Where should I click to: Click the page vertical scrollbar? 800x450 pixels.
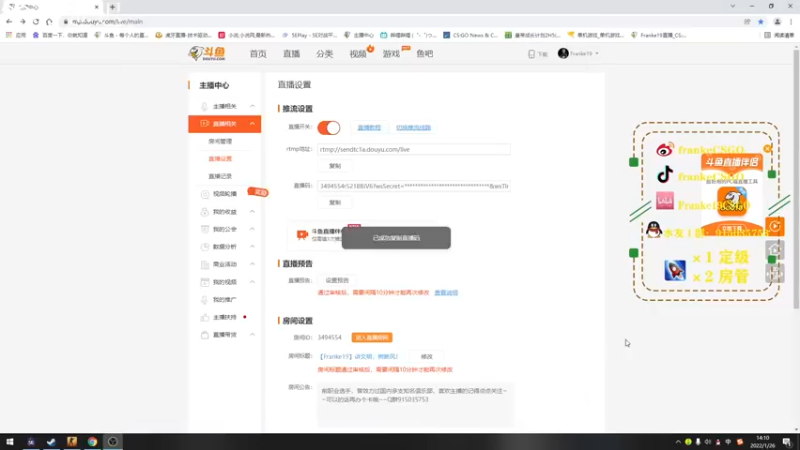point(796,179)
